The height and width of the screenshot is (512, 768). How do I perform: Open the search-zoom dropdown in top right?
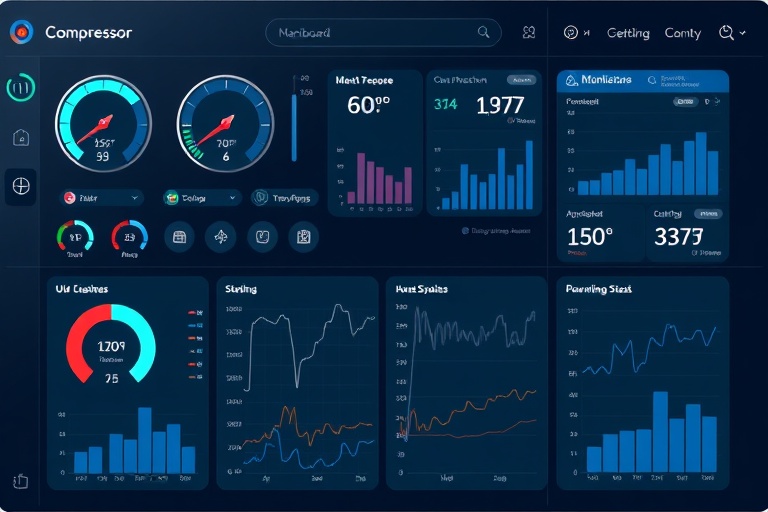pos(732,33)
